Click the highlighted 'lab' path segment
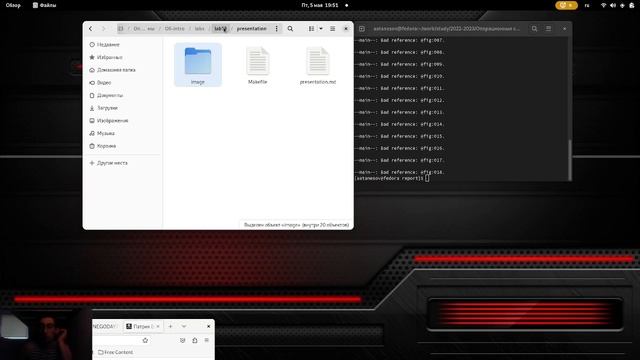Screen dimensions: 640x360 coord(220,29)
